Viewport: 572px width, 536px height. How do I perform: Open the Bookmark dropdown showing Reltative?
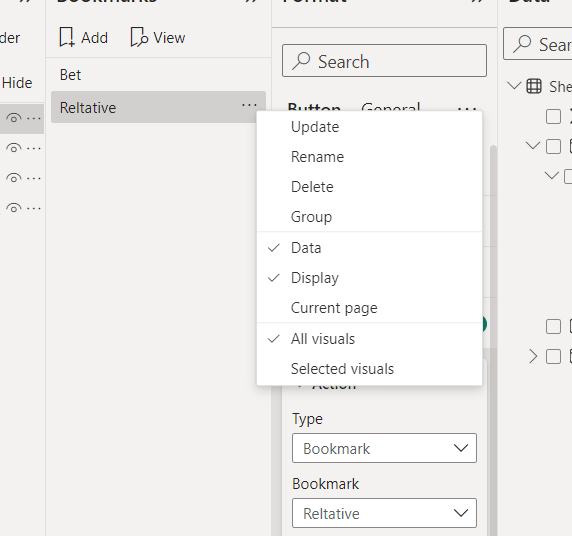point(384,513)
